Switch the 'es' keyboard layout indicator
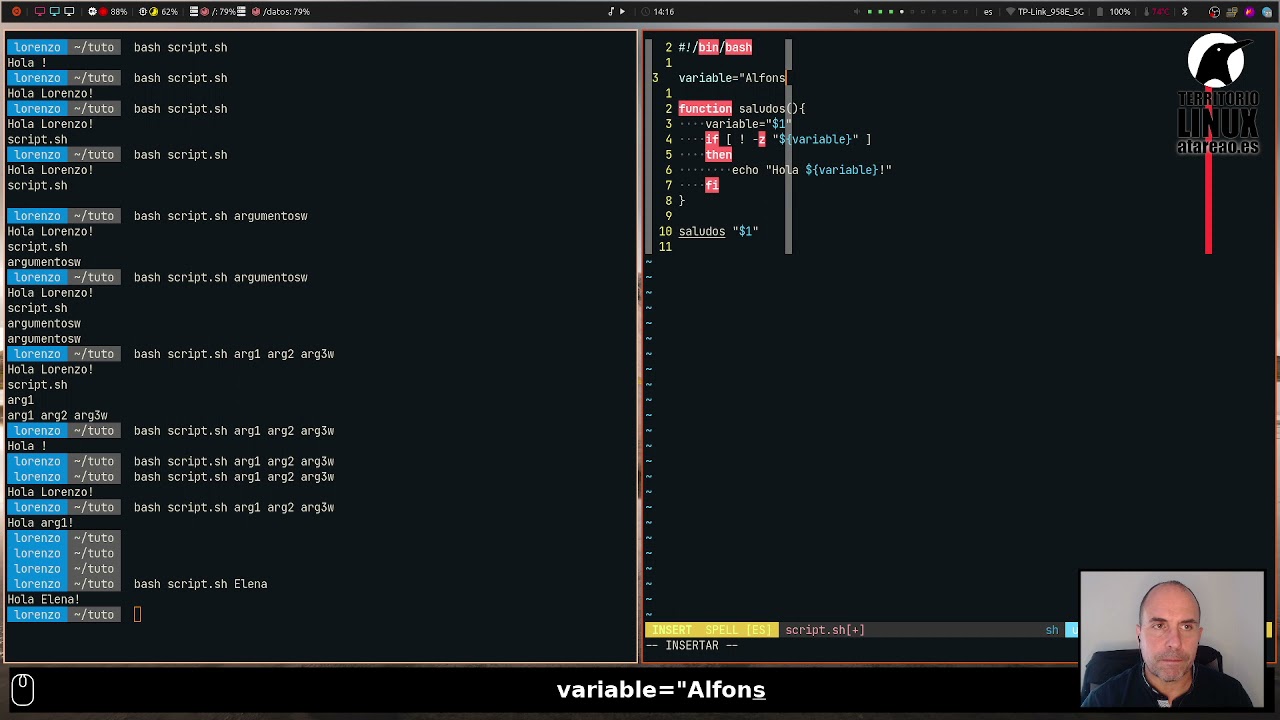The image size is (1280, 720). pos(988,12)
